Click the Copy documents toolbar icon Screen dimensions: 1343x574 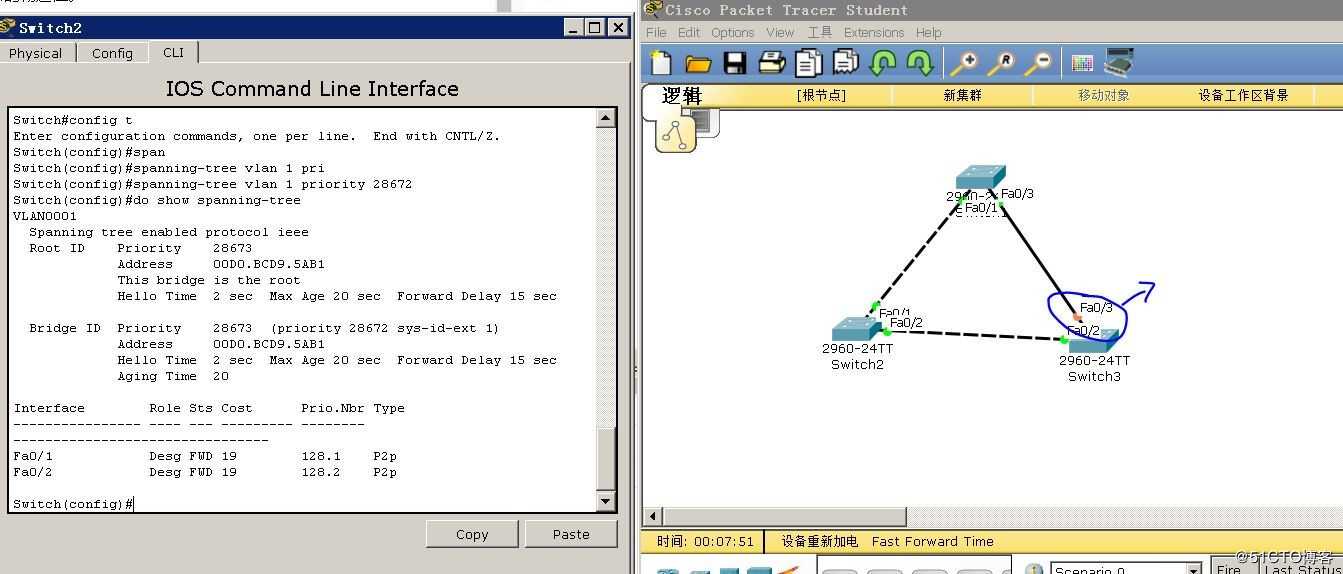tap(808, 63)
